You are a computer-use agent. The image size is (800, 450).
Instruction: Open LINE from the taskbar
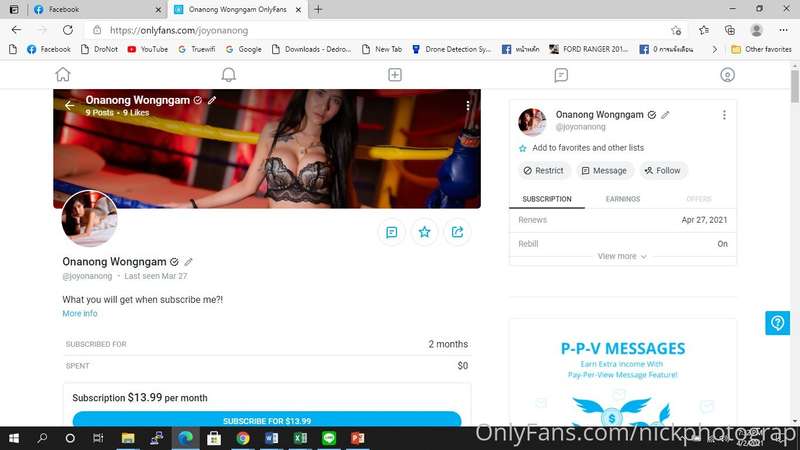[x=329, y=438]
